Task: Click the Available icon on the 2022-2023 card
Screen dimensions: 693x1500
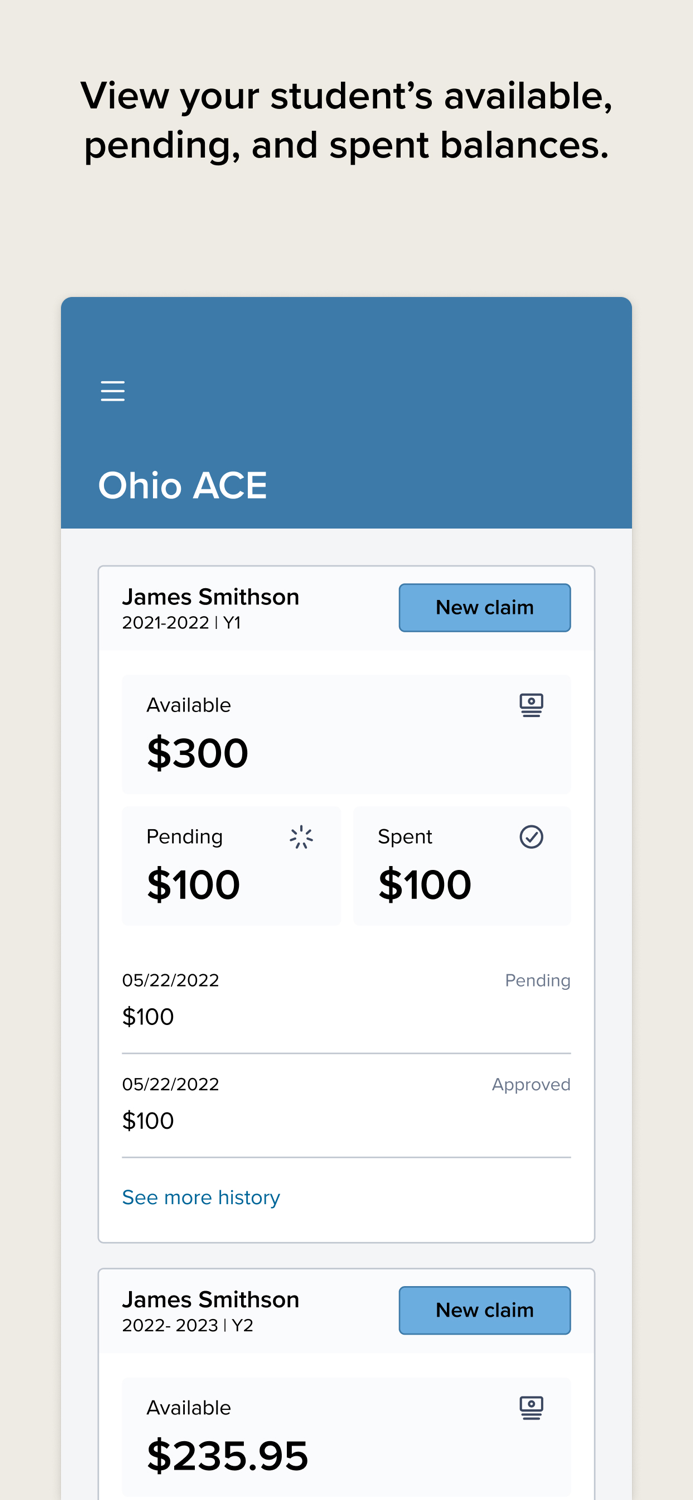Action: 532,1407
